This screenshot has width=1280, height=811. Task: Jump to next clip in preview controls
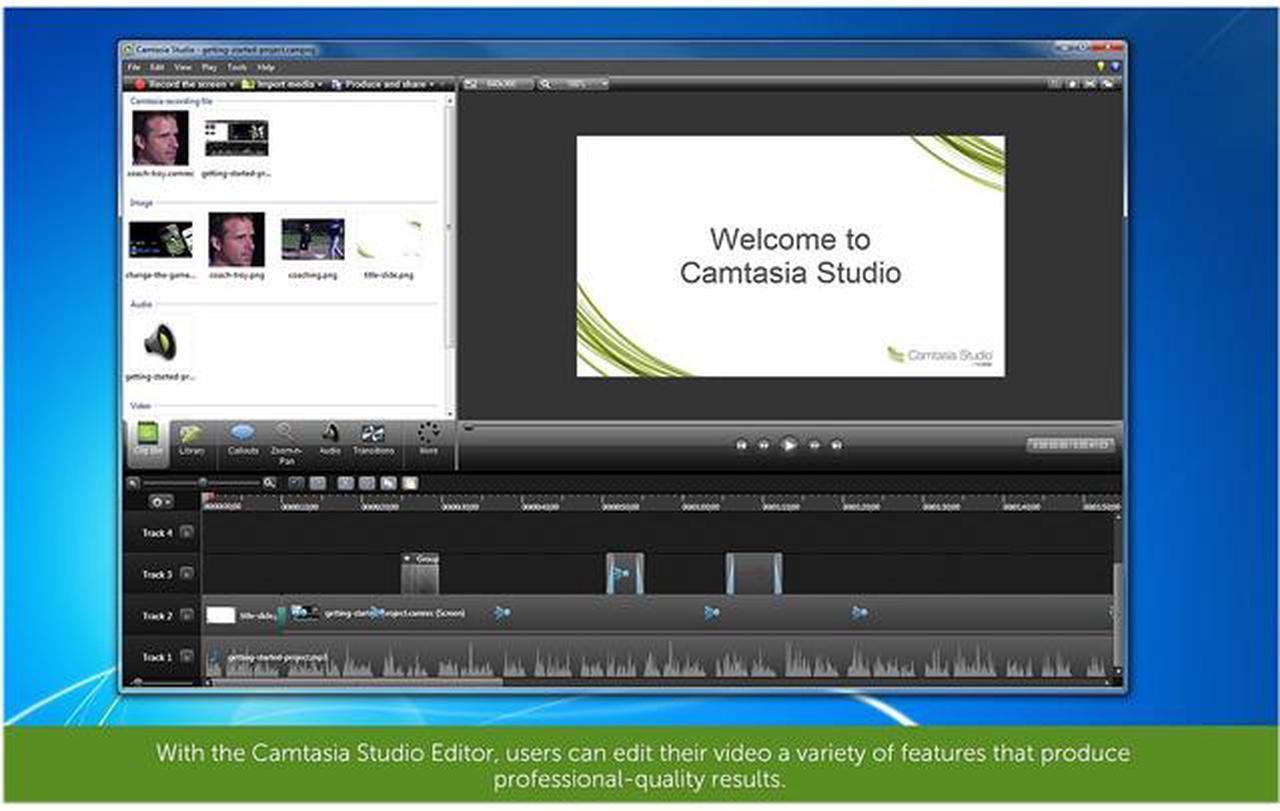point(837,446)
